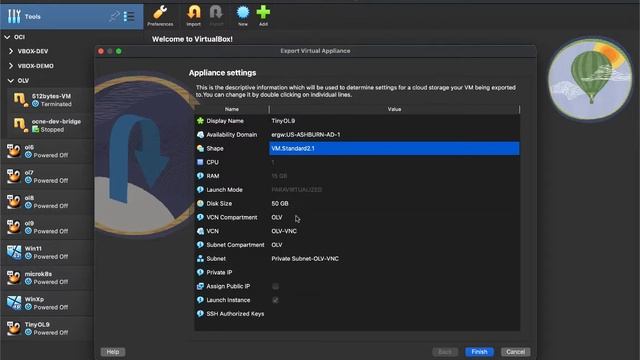Select the TinyOL9 virtual machine

47,329
